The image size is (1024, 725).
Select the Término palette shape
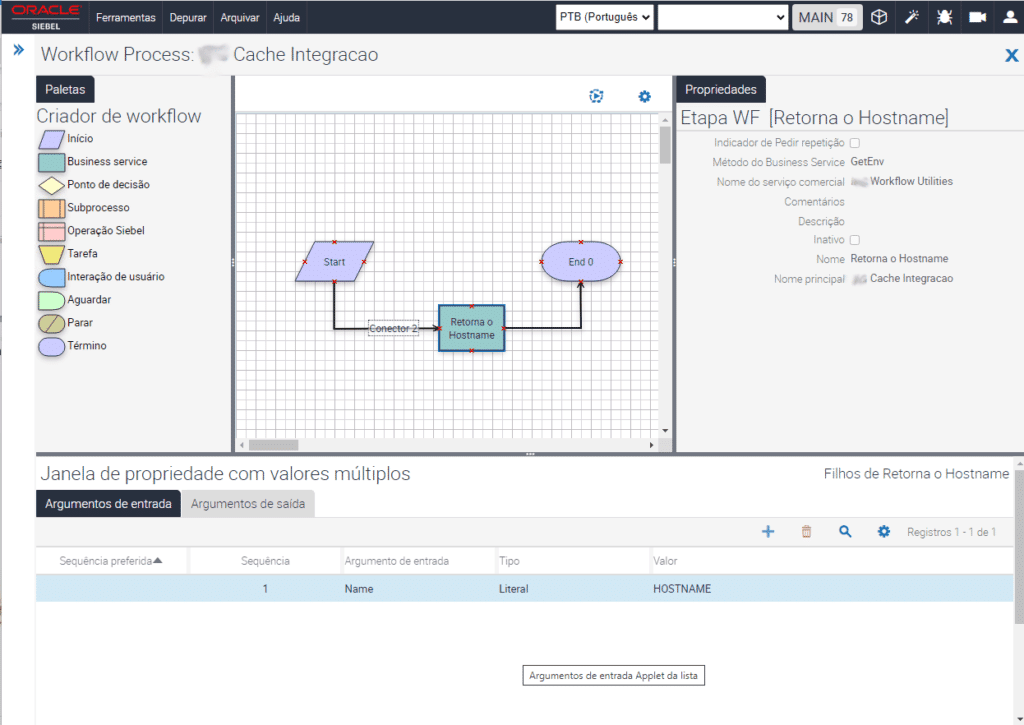pyautogui.click(x=51, y=346)
